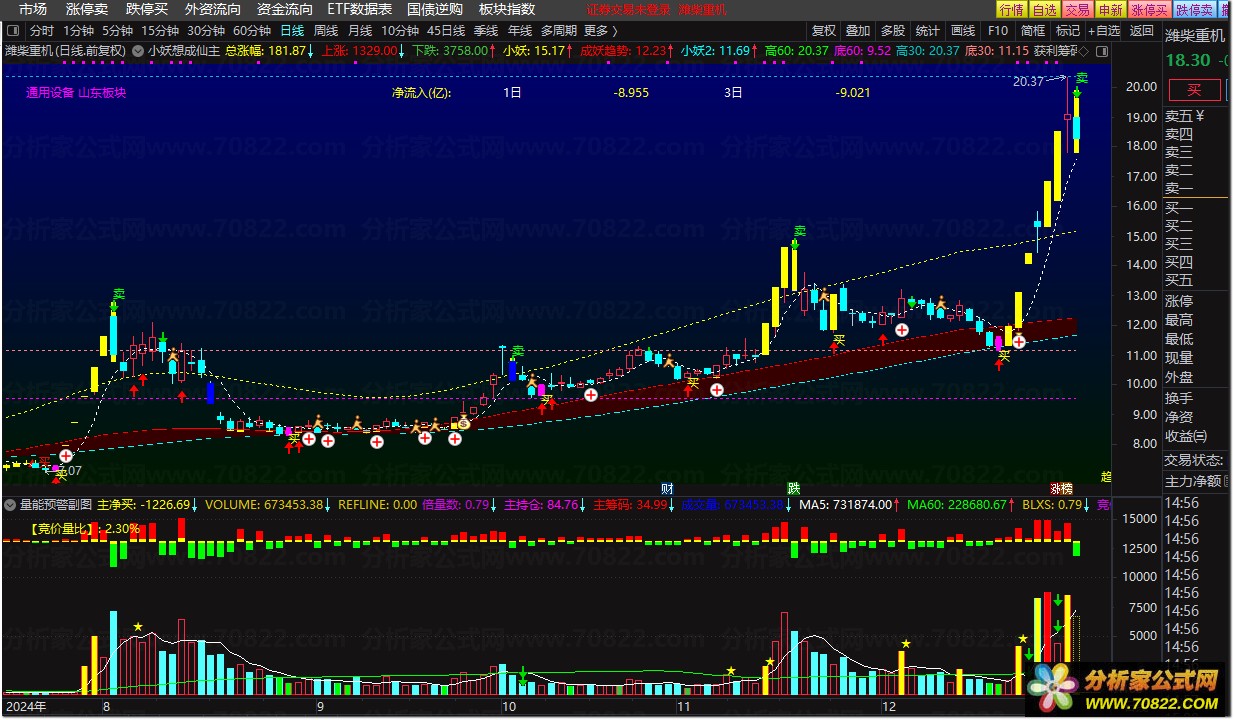Click the 交易状态 label in the side panel

click(x=1194, y=460)
